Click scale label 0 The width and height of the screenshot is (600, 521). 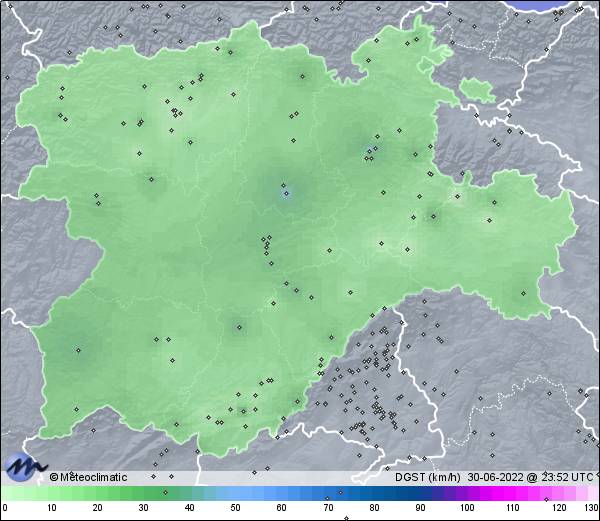pyautogui.click(x=5, y=508)
